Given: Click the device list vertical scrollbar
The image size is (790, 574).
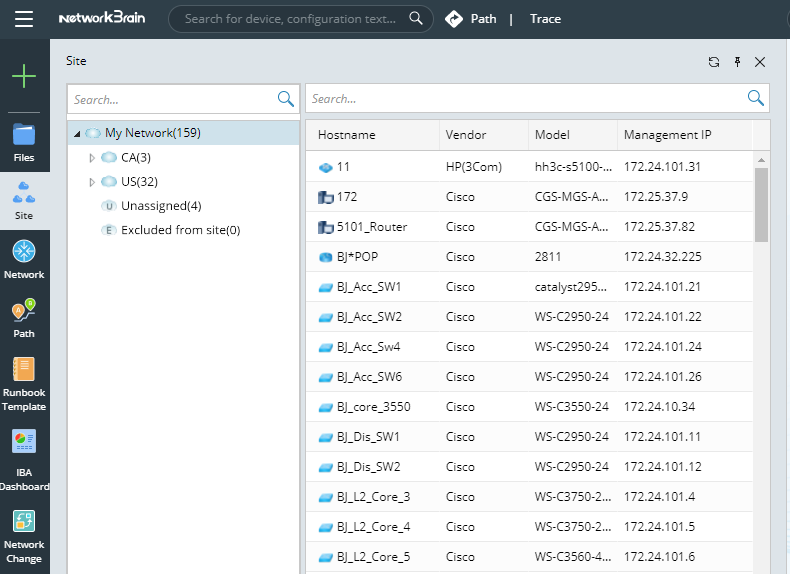Looking at the screenshot, I should tap(761, 204).
